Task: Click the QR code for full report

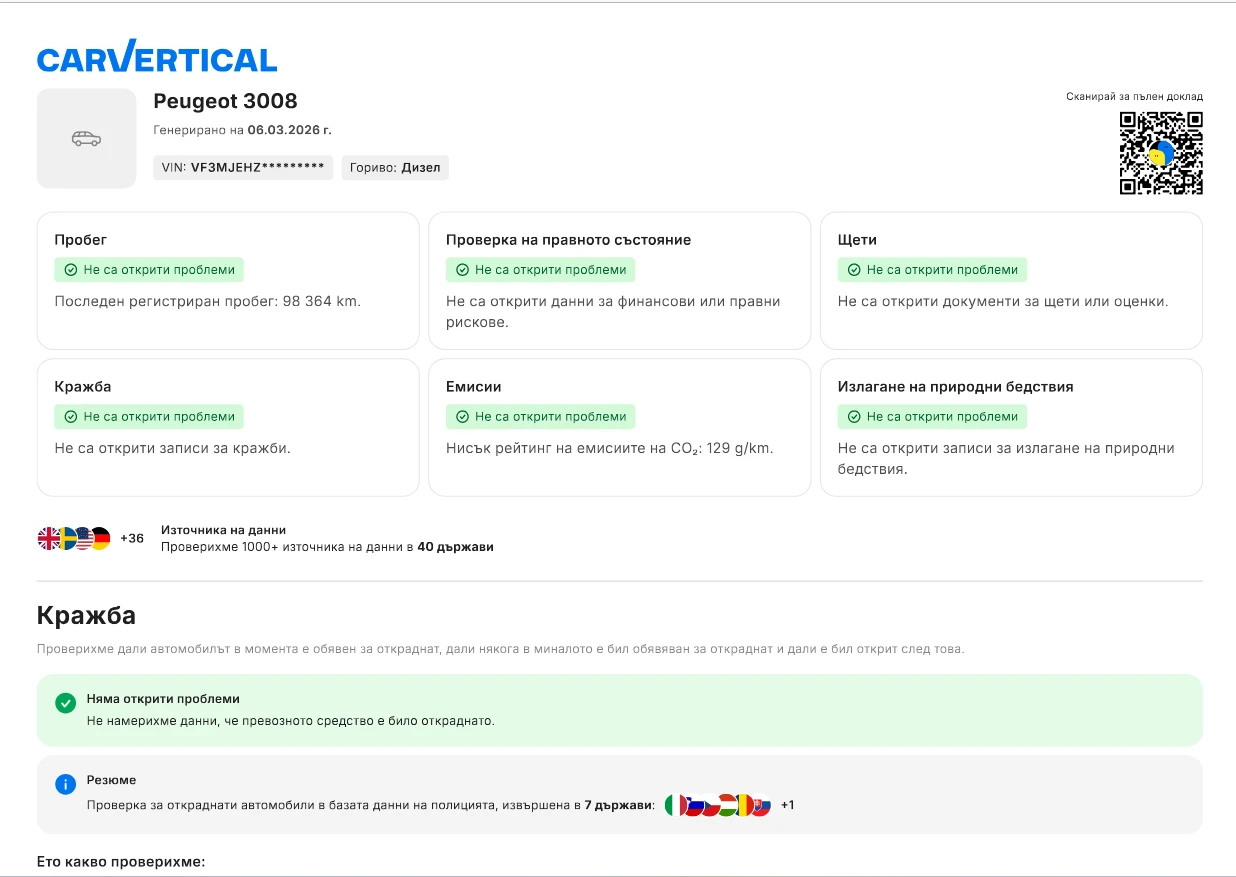Action: click(x=1160, y=153)
